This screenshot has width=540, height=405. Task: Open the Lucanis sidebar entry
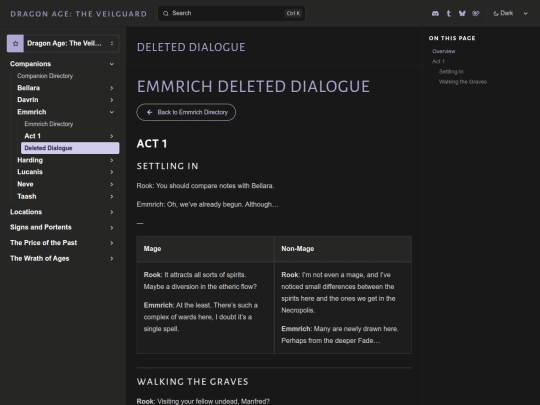pos(30,172)
